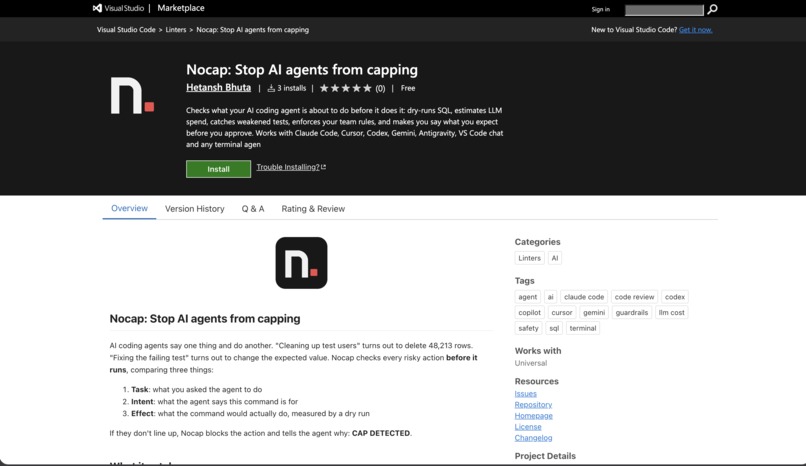
Task: Click the cursor tag
Action: coord(562,312)
